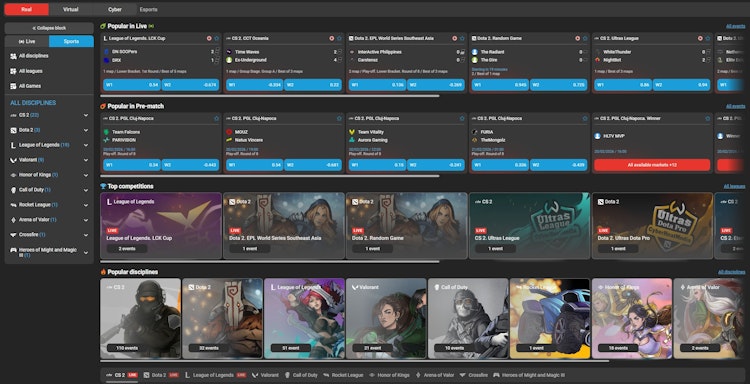Click the Arena of Valor icon in sidebar
Image resolution: width=750 pixels, height=384 pixels.
point(13,220)
